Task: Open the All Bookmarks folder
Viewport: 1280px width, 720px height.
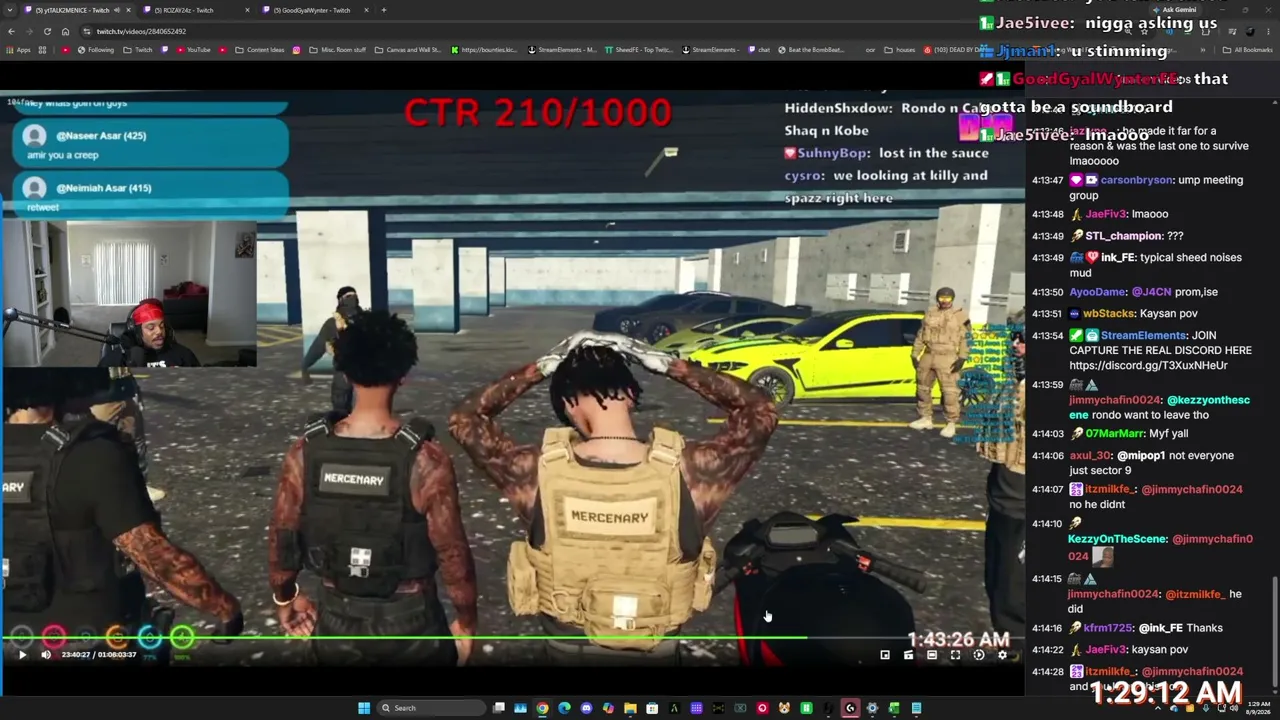Action: point(1247,50)
